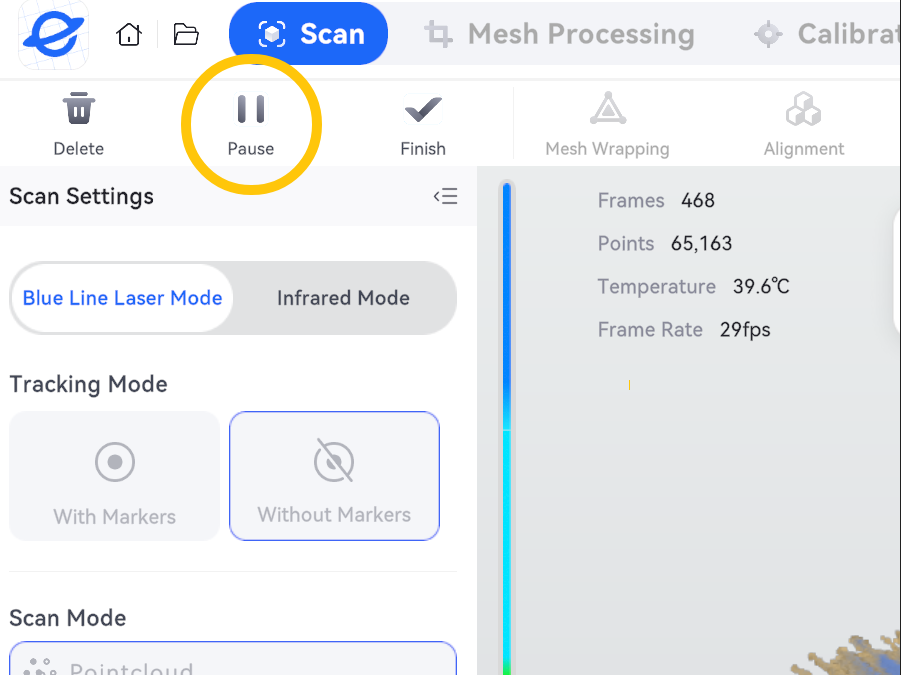901x675 pixels.
Task: Click the Frame Rate value 29fps
Action: coord(745,330)
